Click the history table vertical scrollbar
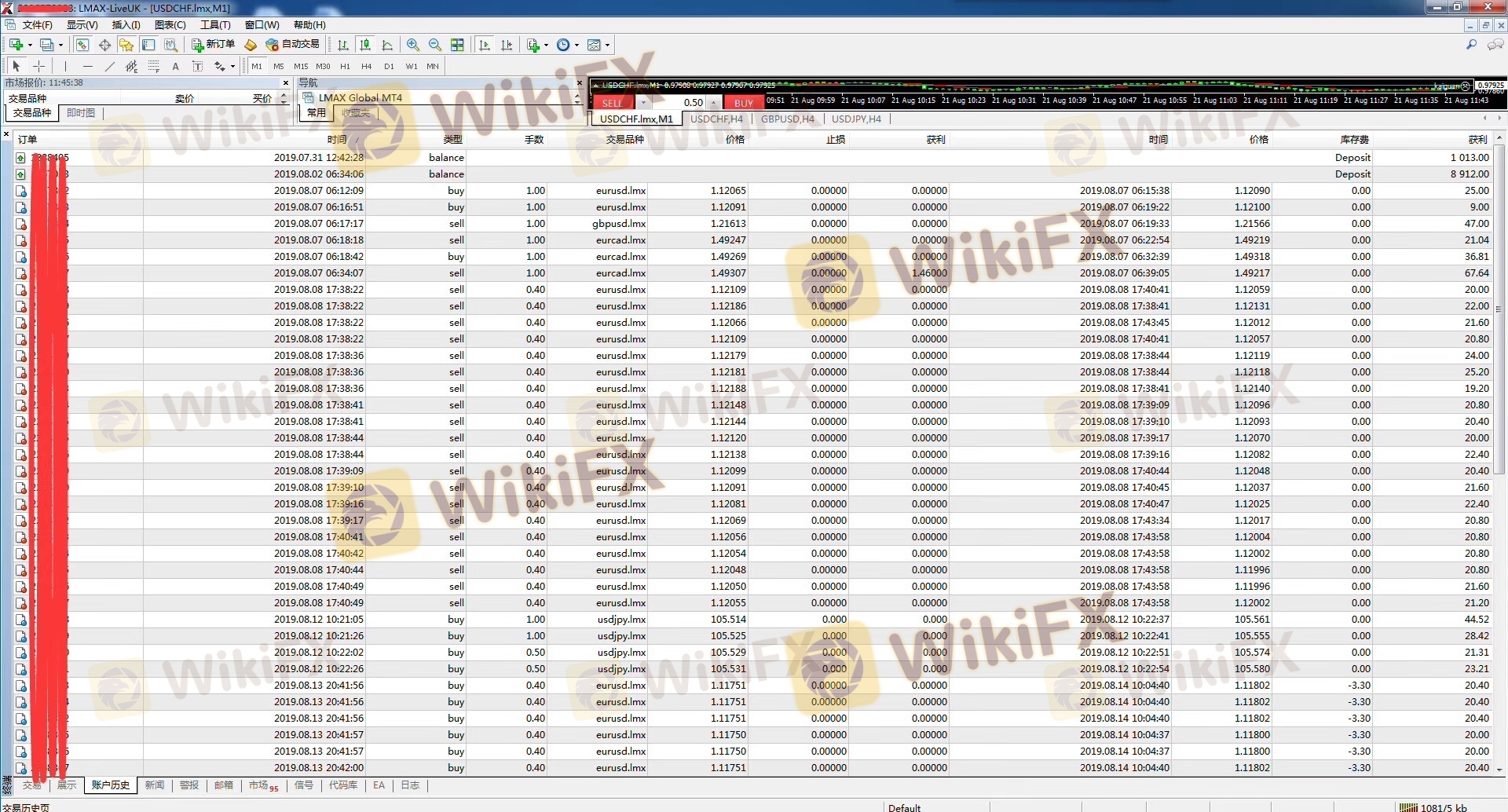 1499,455
